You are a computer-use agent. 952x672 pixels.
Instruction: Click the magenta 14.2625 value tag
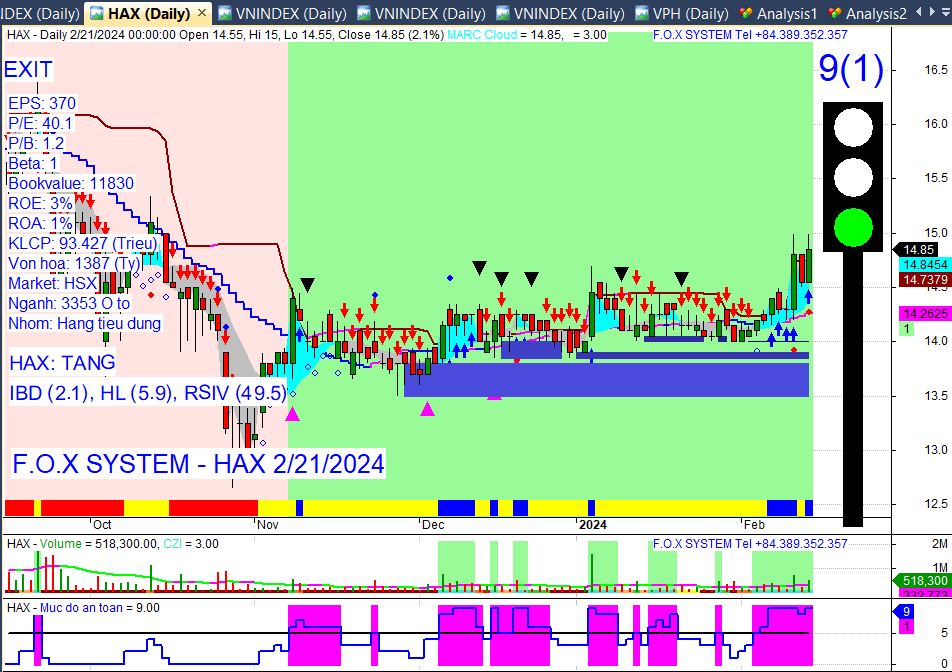pyautogui.click(x=925, y=314)
